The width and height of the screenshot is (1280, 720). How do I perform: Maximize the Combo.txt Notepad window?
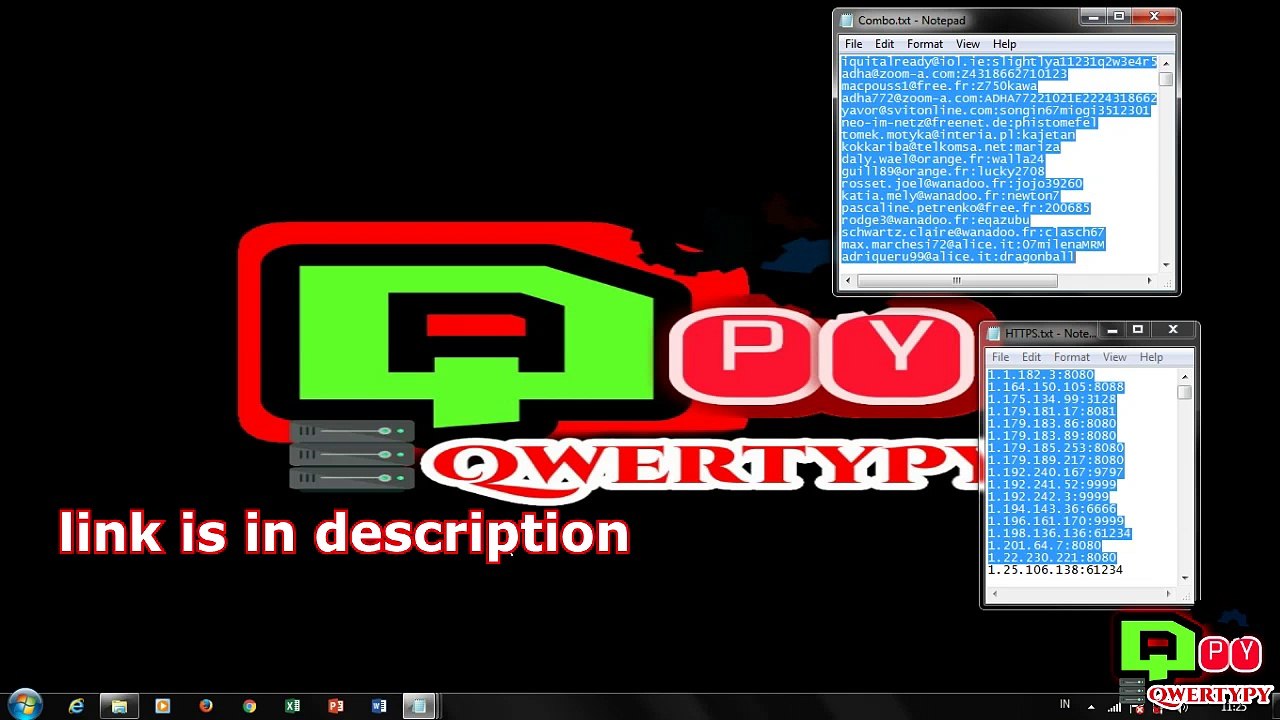tap(1119, 17)
